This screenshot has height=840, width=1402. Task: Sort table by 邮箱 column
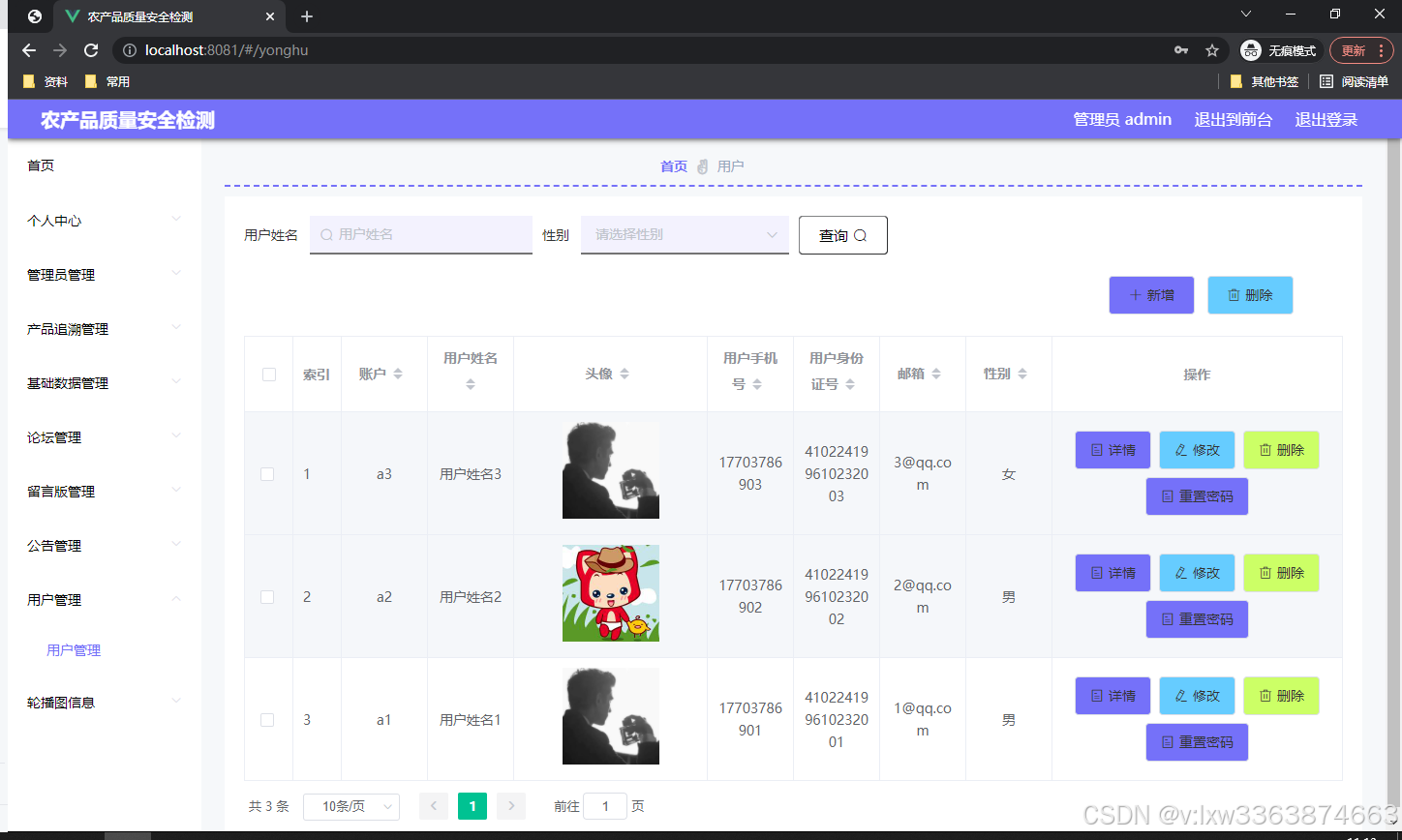click(x=936, y=374)
